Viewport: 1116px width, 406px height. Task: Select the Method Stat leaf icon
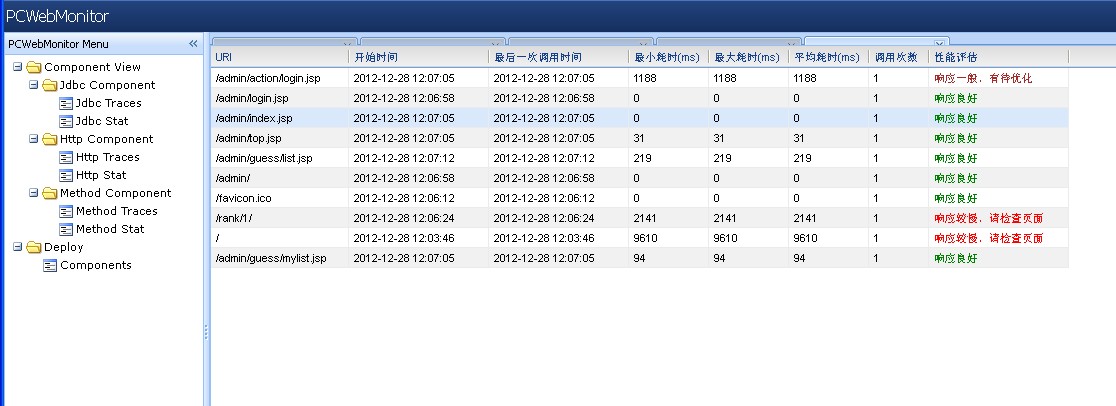tap(67, 229)
